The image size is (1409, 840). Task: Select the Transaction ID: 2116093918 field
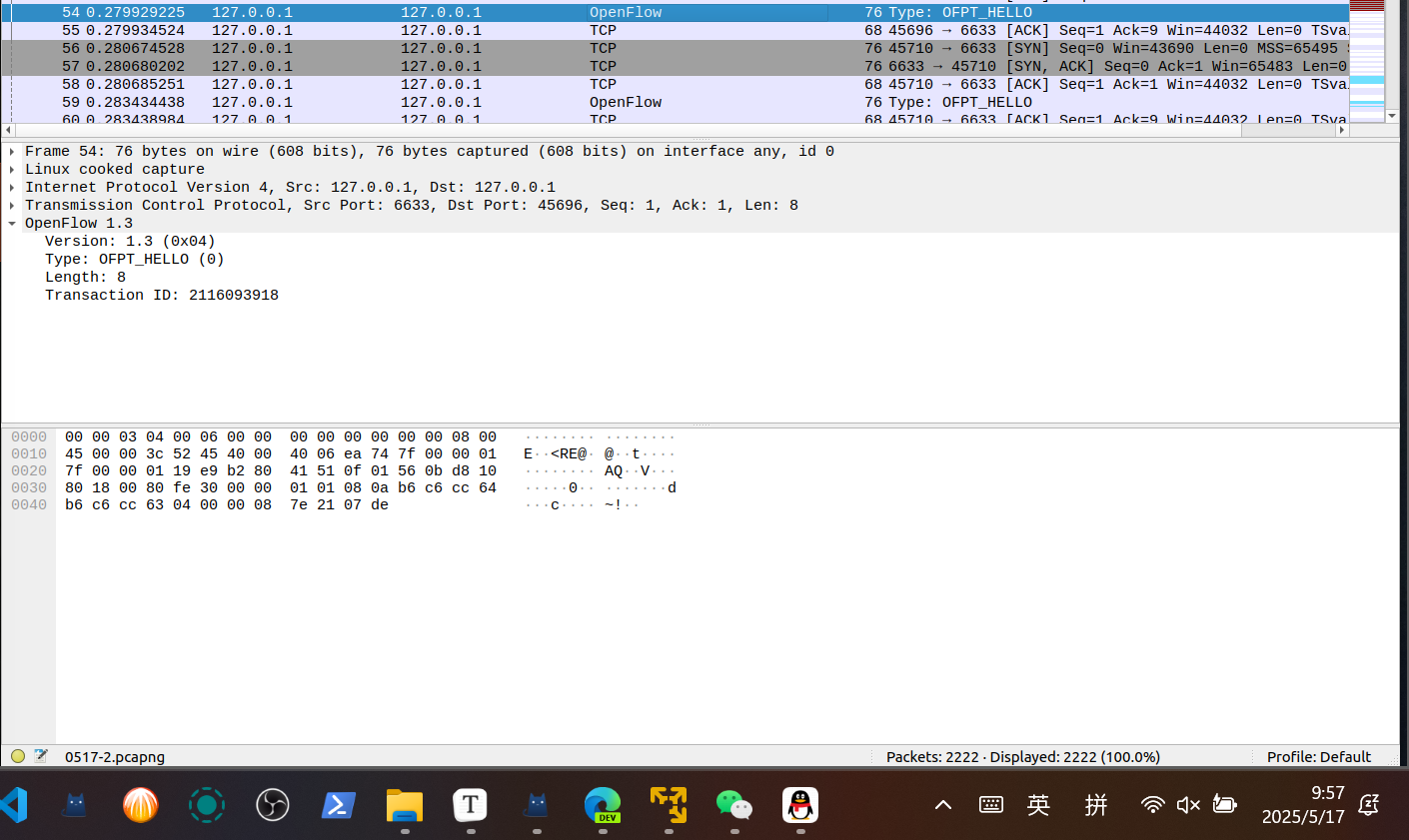click(x=162, y=296)
